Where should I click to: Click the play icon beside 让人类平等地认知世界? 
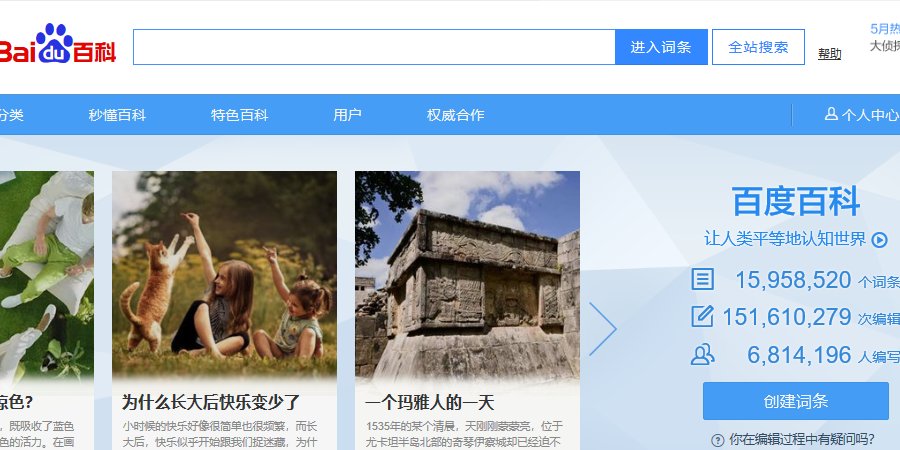tap(879, 239)
